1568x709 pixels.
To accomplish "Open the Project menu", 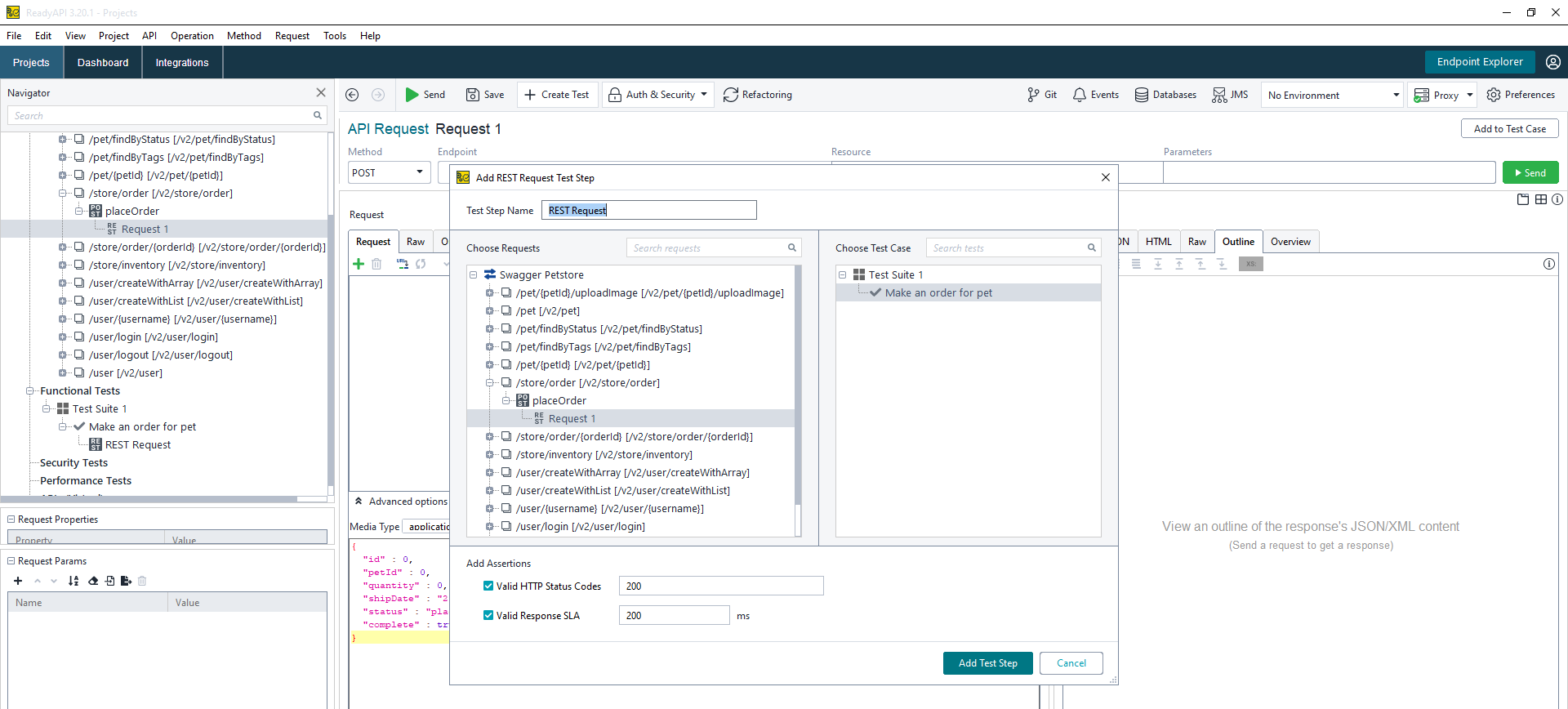I will click(114, 36).
